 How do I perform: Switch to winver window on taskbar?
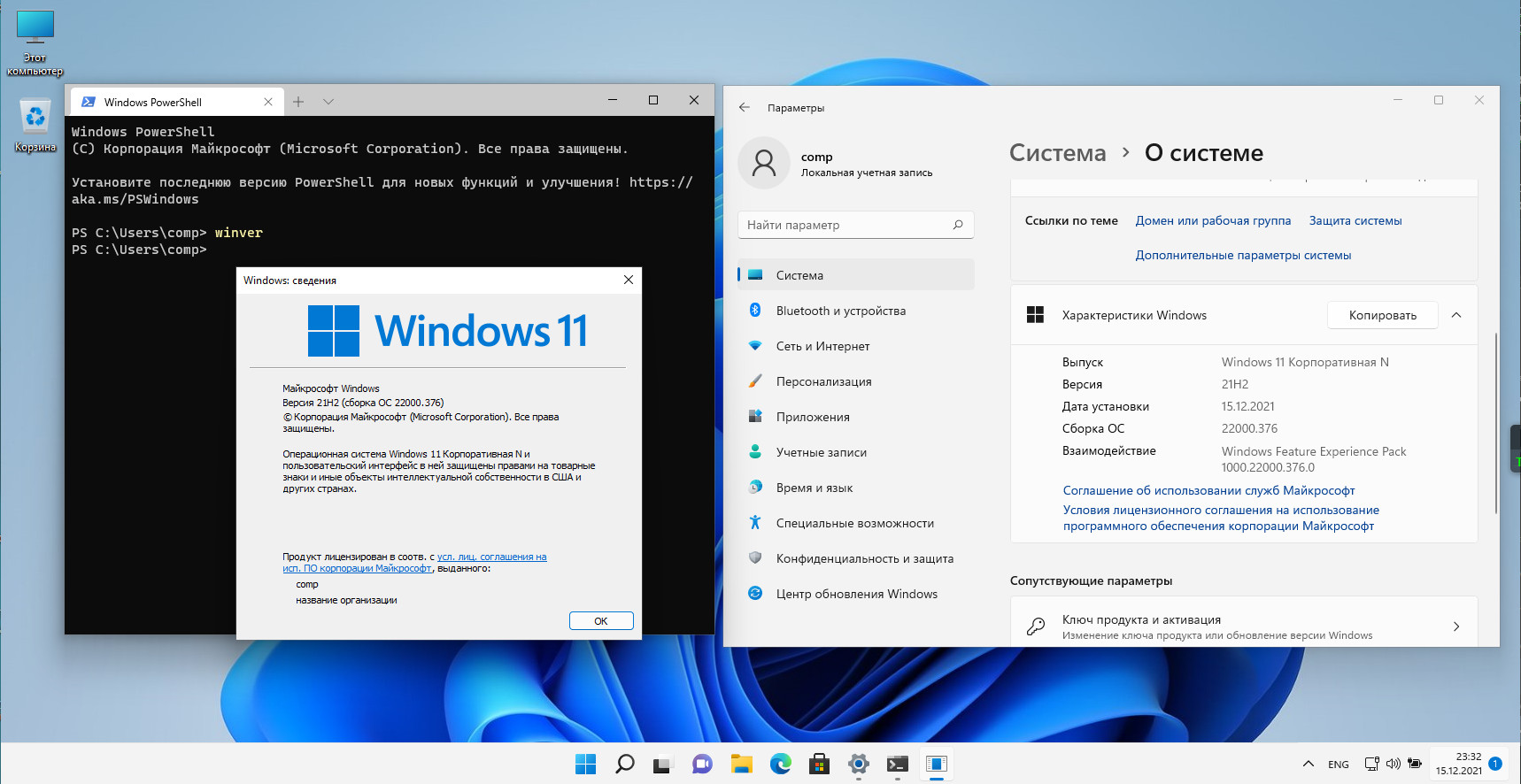[x=936, y=764]
